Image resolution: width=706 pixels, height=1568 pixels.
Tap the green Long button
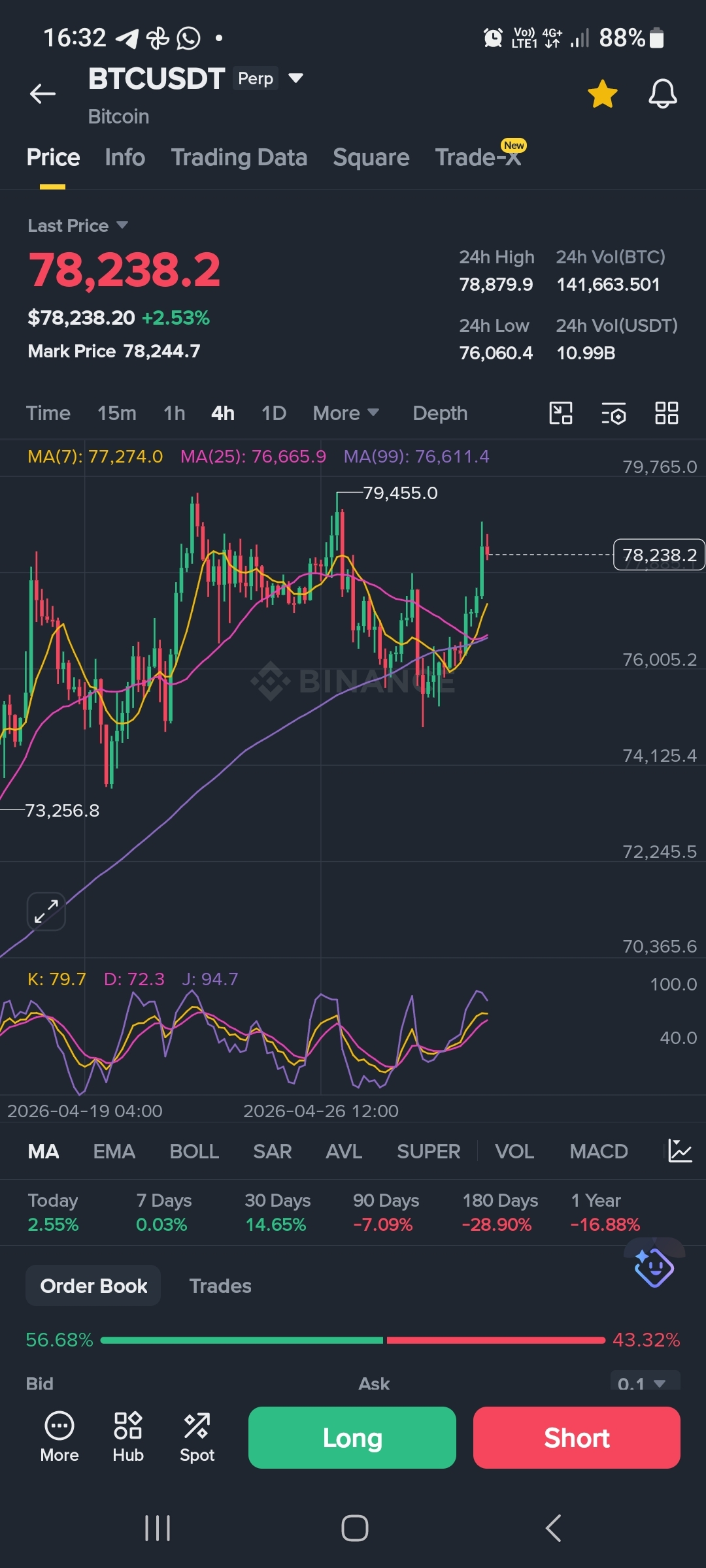(x=352, y=1437)
